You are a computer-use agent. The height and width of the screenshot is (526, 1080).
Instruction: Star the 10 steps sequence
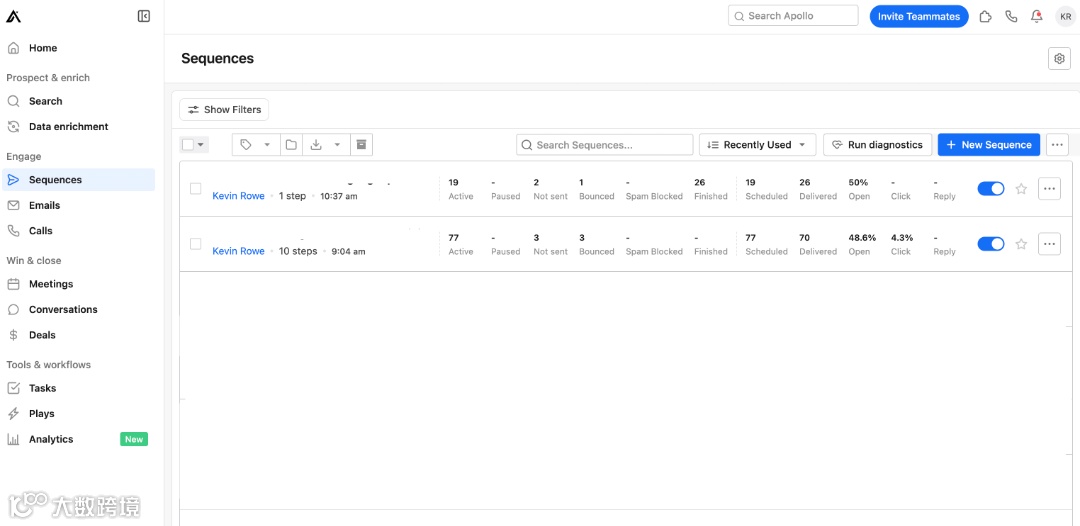click(x=1021, y=244)
